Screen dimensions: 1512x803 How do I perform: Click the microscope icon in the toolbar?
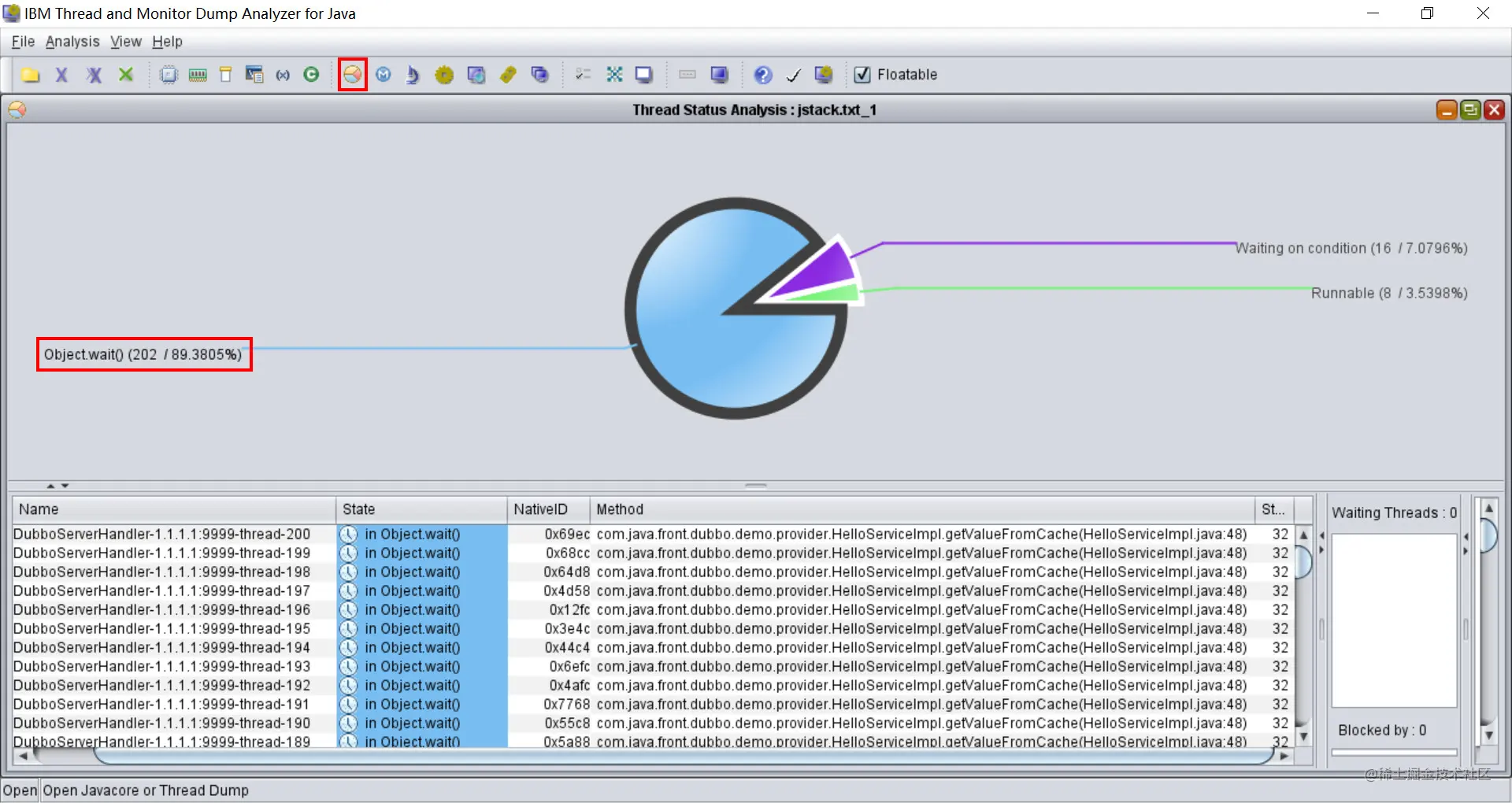pyautogui.click(x=413, y=75)
